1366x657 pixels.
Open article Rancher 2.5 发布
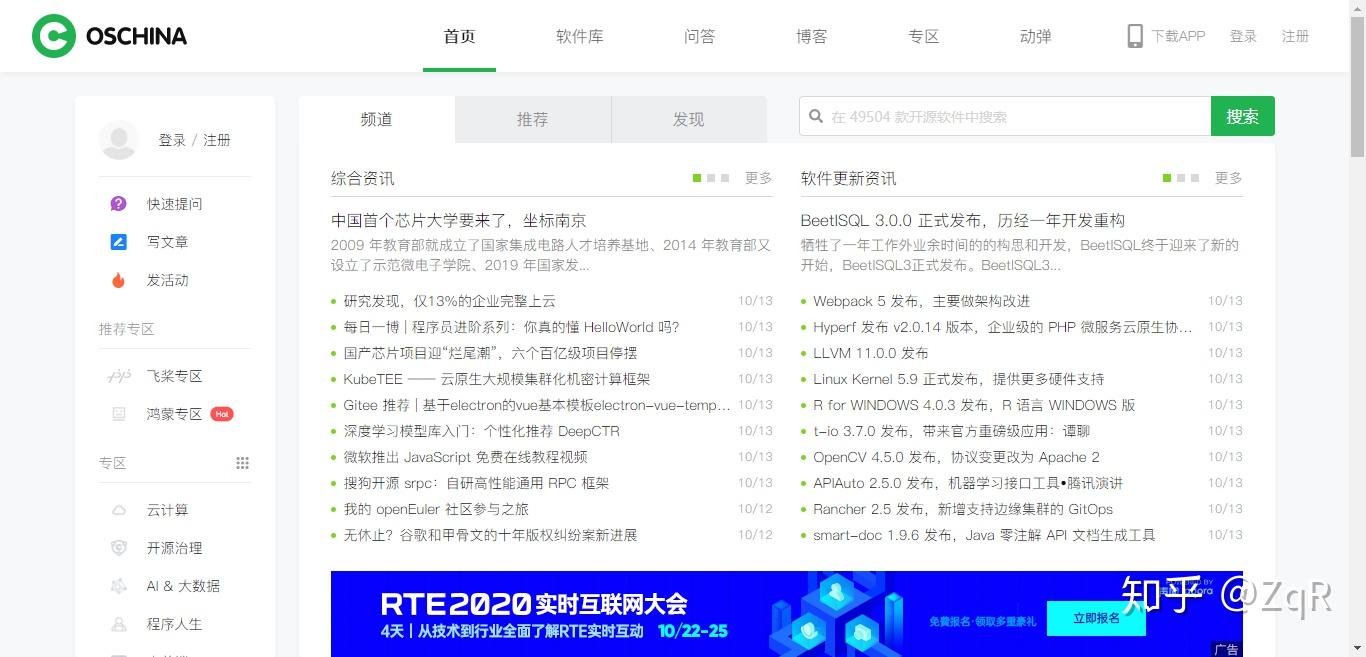pos(963,509)
